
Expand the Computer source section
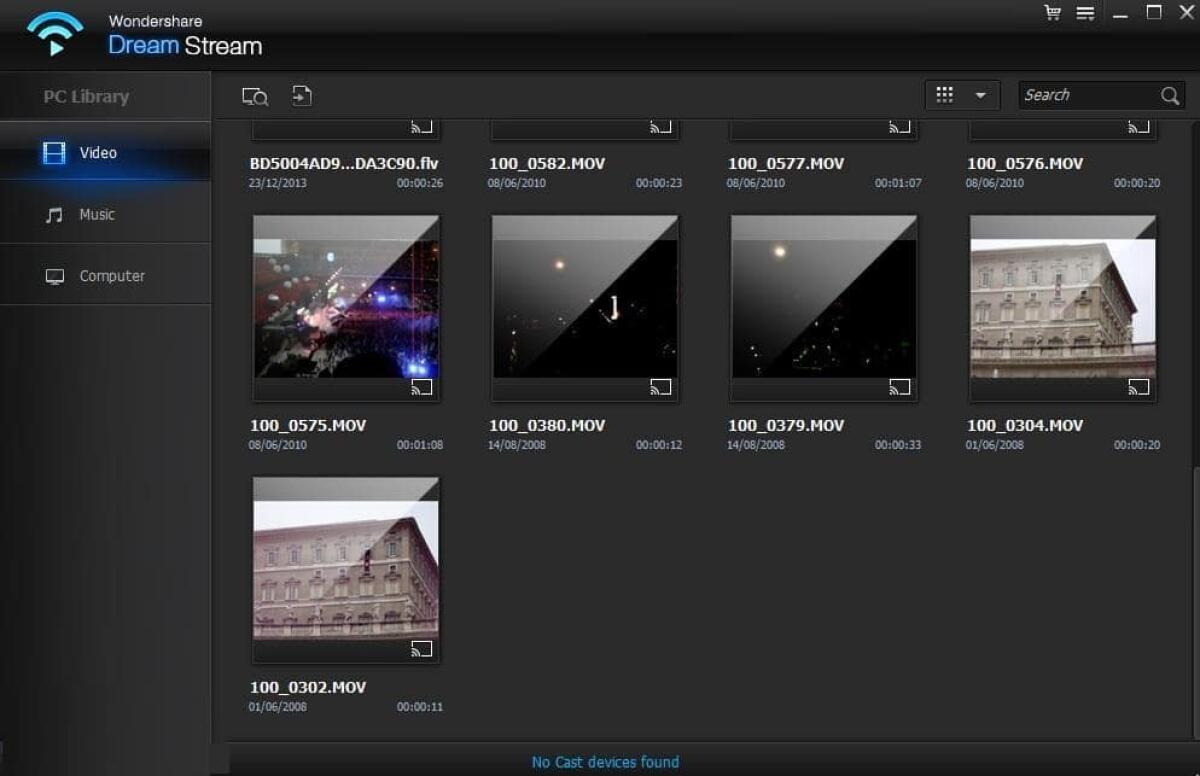(111, 275)
